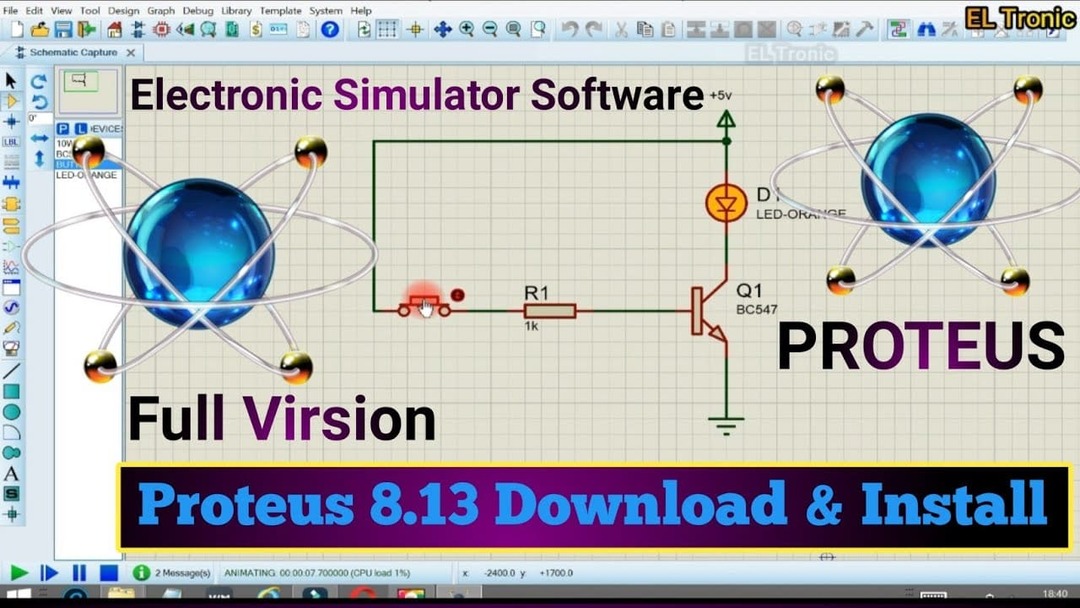Image resolution: width=1080 pixels, height=608 pixels.
Task: Click the Redo arrow icon
Action: click(593, 30)
